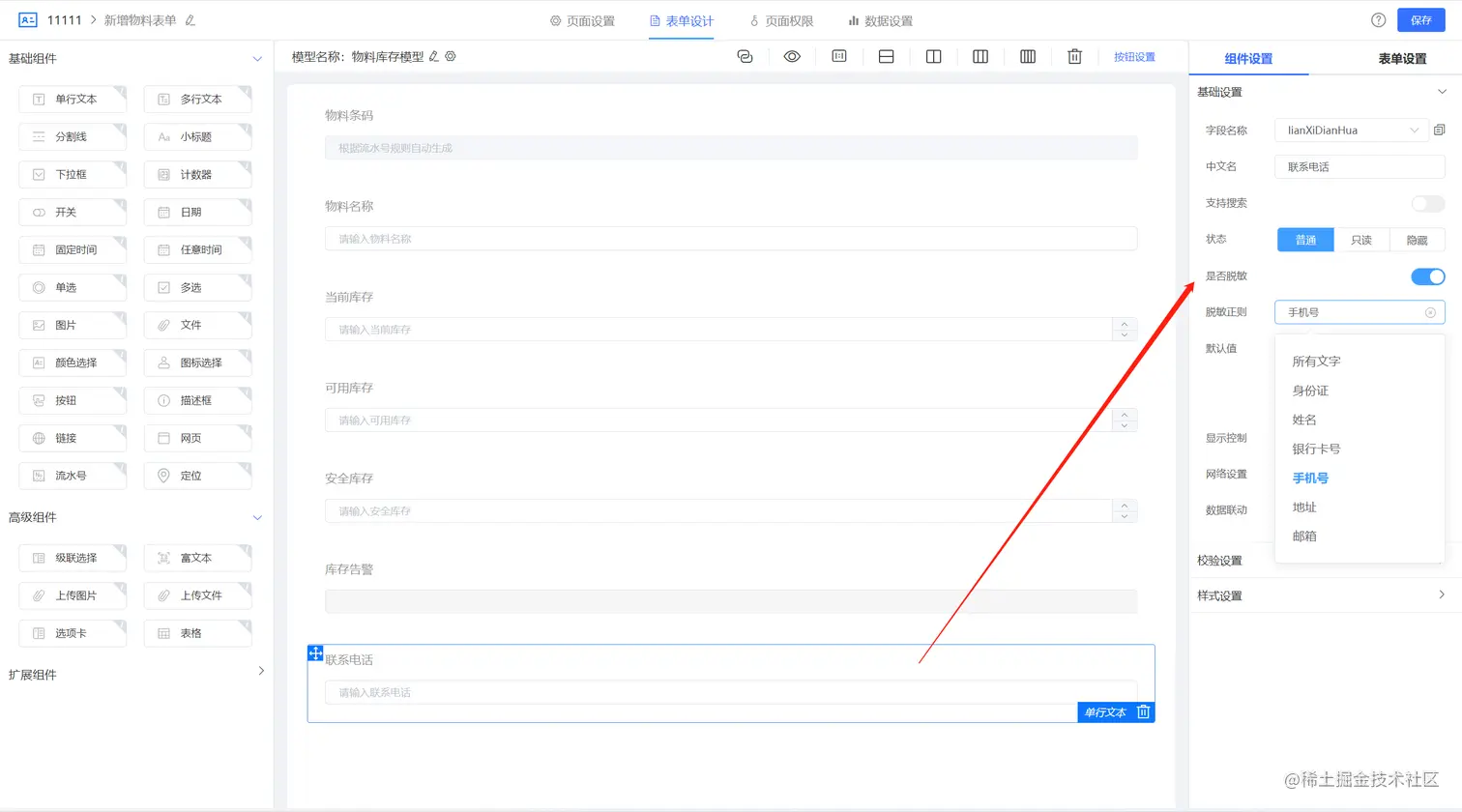Viewport: 1462px width, 812px height.
Task: Set the status to 普通
Action: click(x=1305, y=240)
